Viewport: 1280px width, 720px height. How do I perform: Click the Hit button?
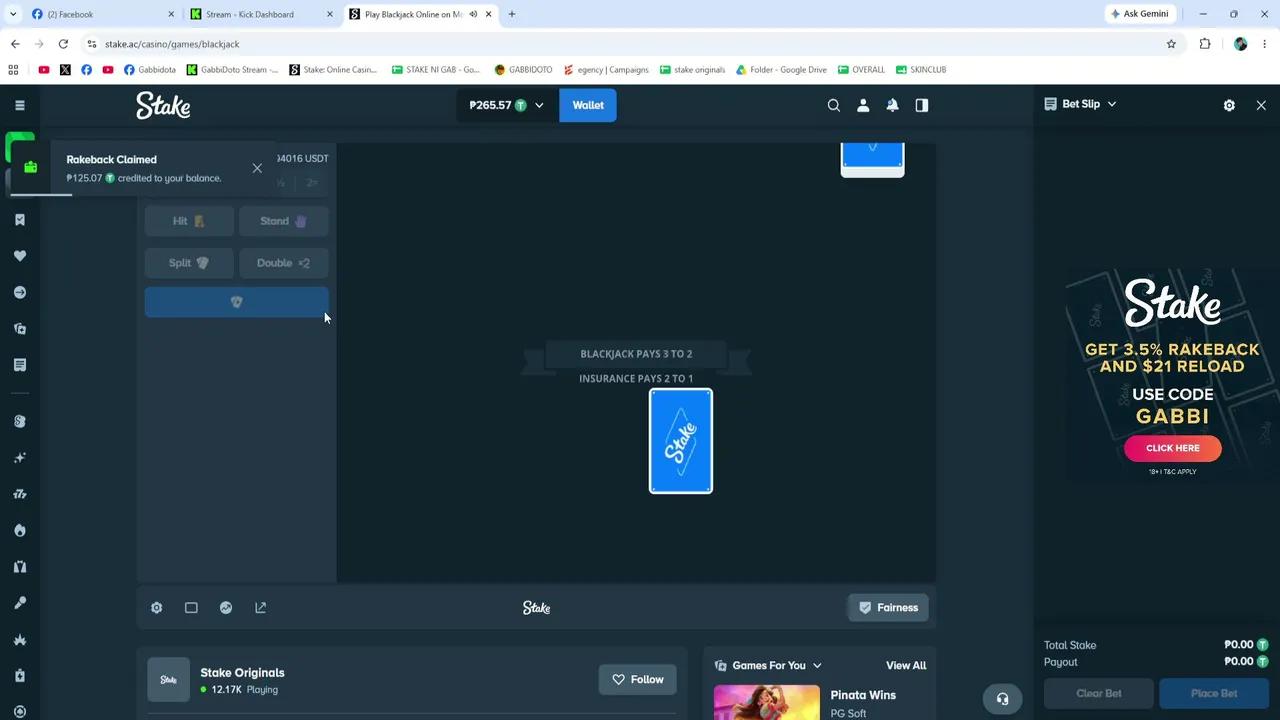pos(189,221)
